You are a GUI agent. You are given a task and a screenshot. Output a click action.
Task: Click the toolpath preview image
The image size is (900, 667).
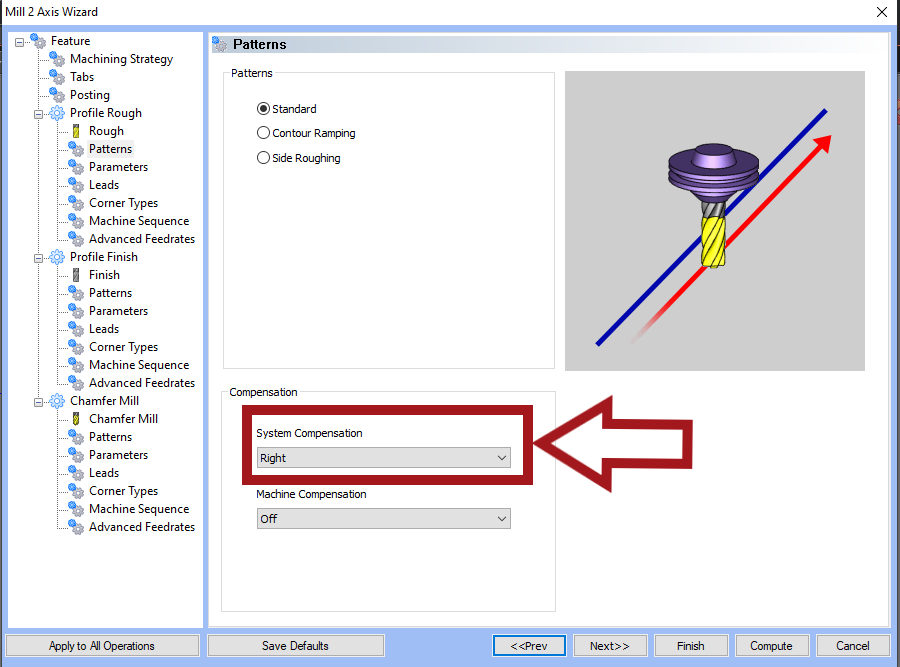715,221
